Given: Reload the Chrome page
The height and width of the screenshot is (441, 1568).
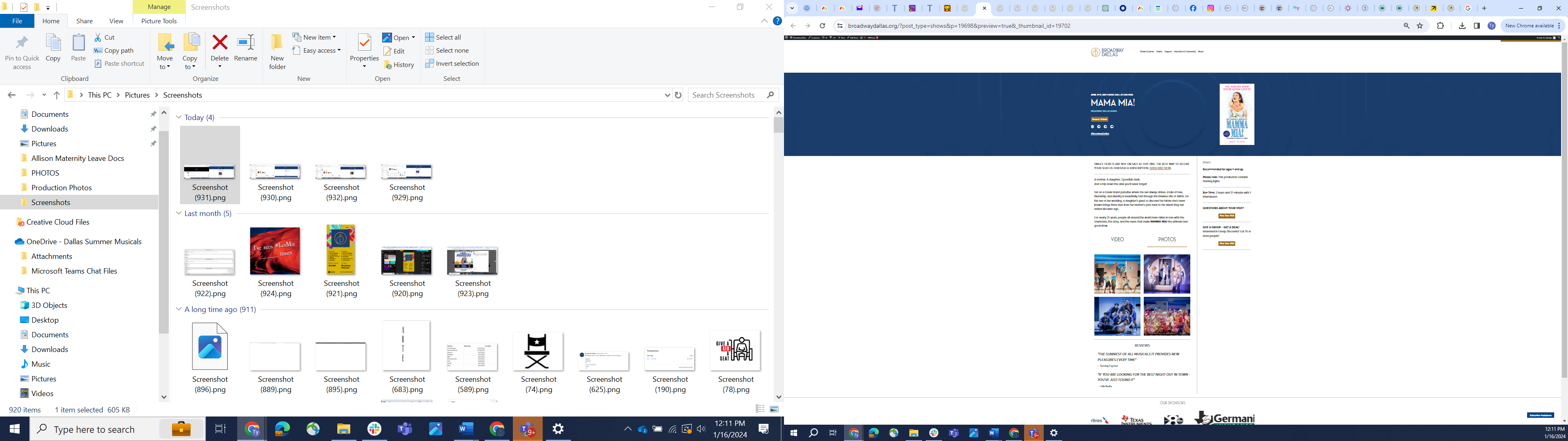Looking at the screenshot, I should [x=822, y=26].
